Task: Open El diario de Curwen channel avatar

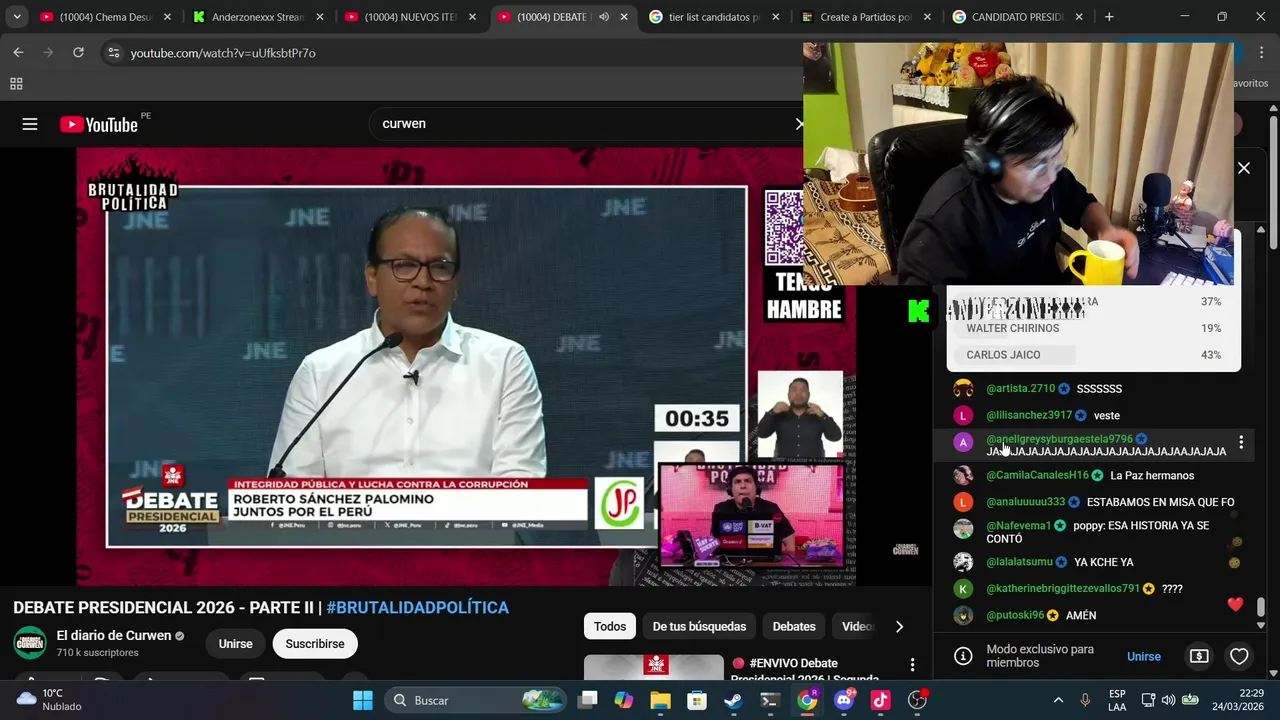Action: point(30,643)
